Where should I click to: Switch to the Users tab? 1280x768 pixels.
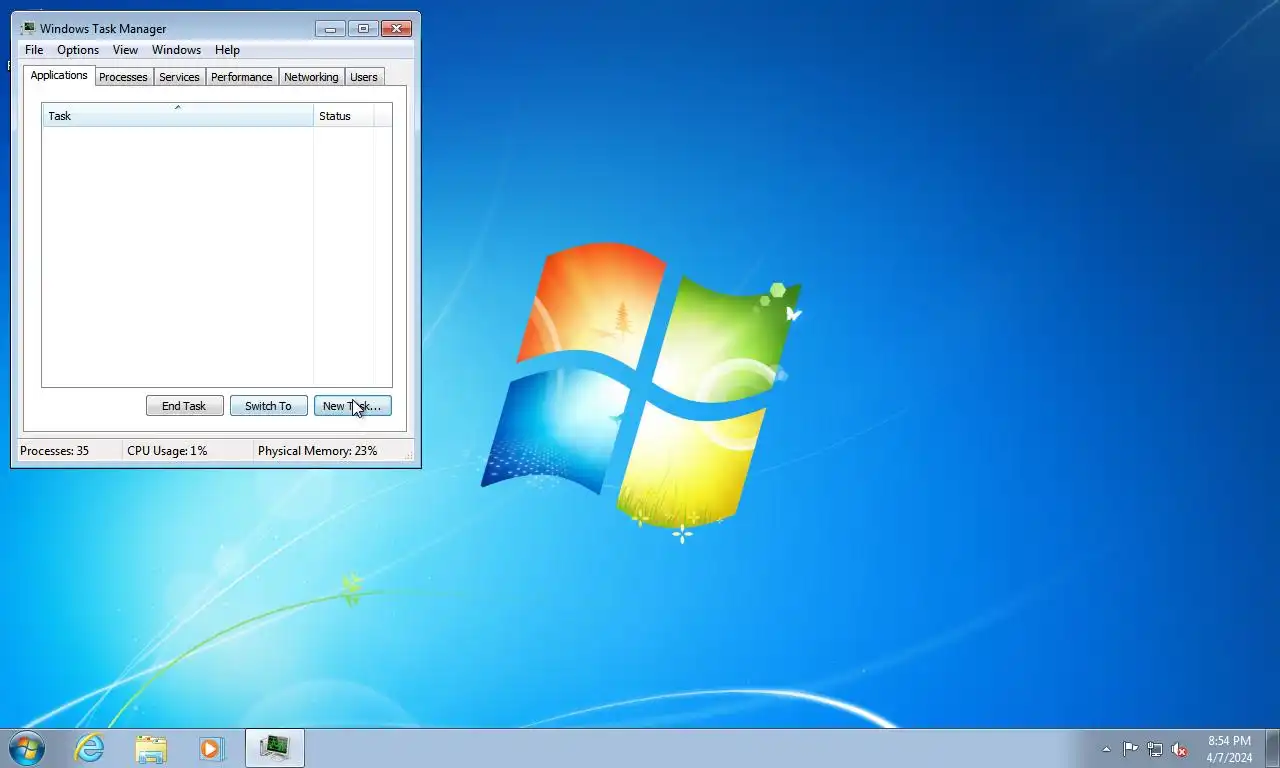pos(364,77)
